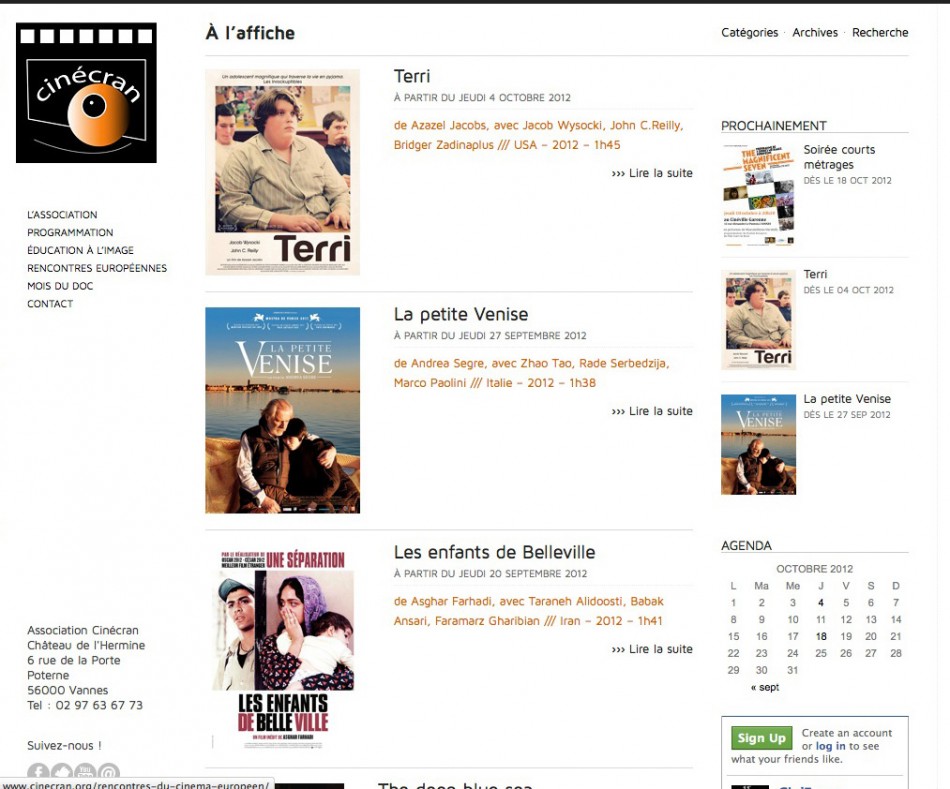The height and width of the screenshot is (789, 950).
Task: Click day 14 in the calendar
Action: (x=896, y=619)
